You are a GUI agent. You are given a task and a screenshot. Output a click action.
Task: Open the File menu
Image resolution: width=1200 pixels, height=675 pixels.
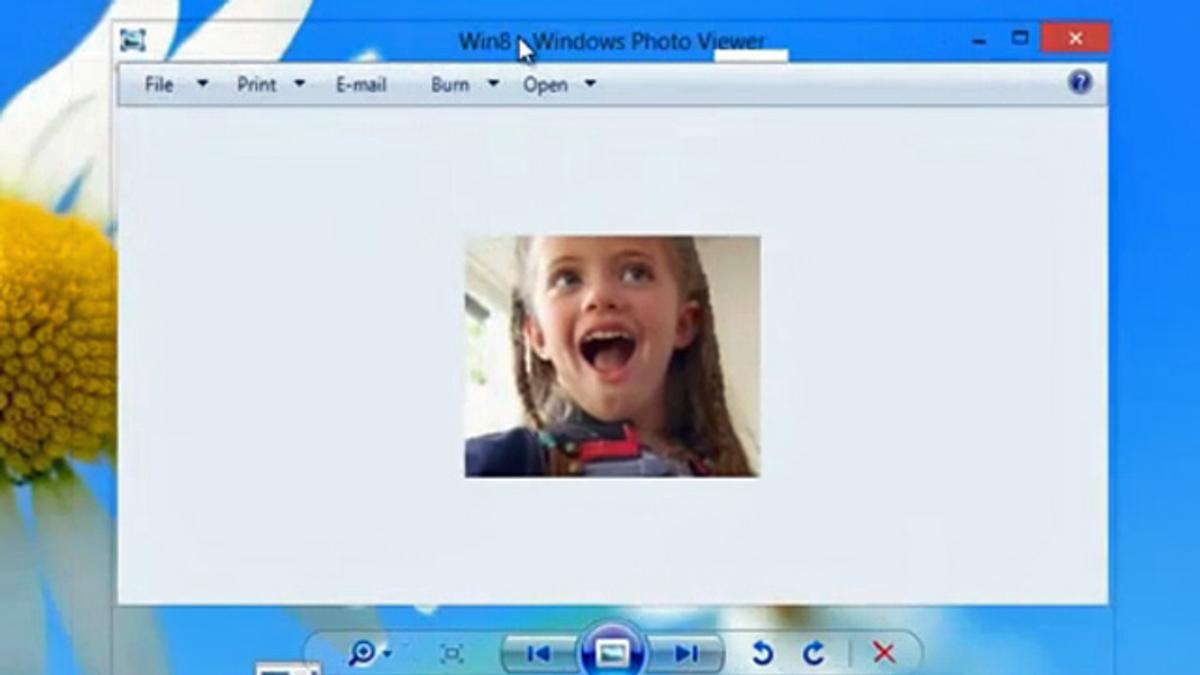point(159,85)
